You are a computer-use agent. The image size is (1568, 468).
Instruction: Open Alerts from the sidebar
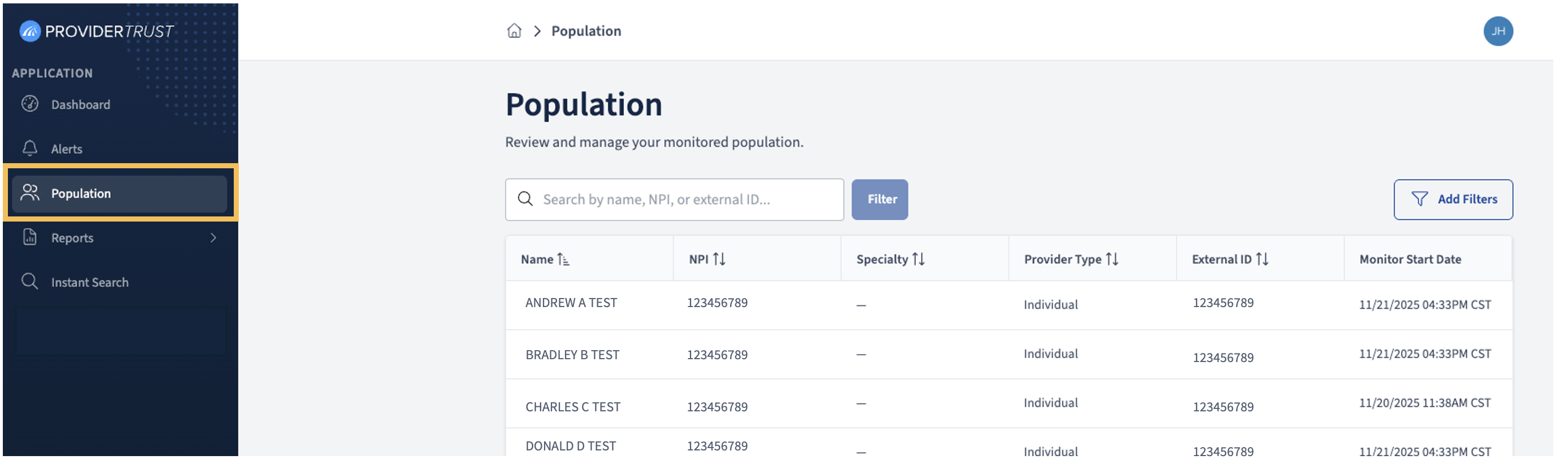[x=119, y=148]
